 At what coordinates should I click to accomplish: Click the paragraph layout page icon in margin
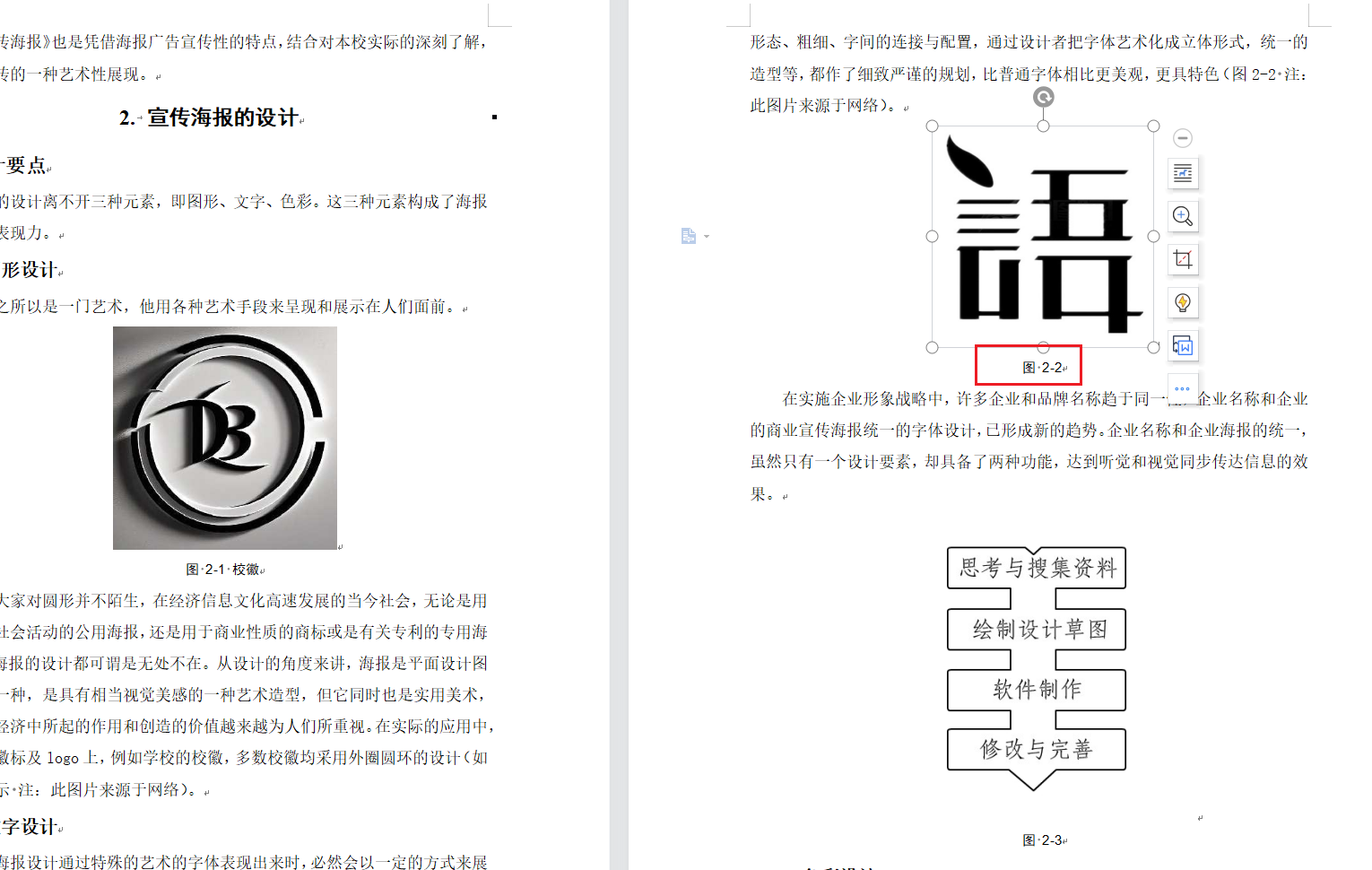click(688, 236)
